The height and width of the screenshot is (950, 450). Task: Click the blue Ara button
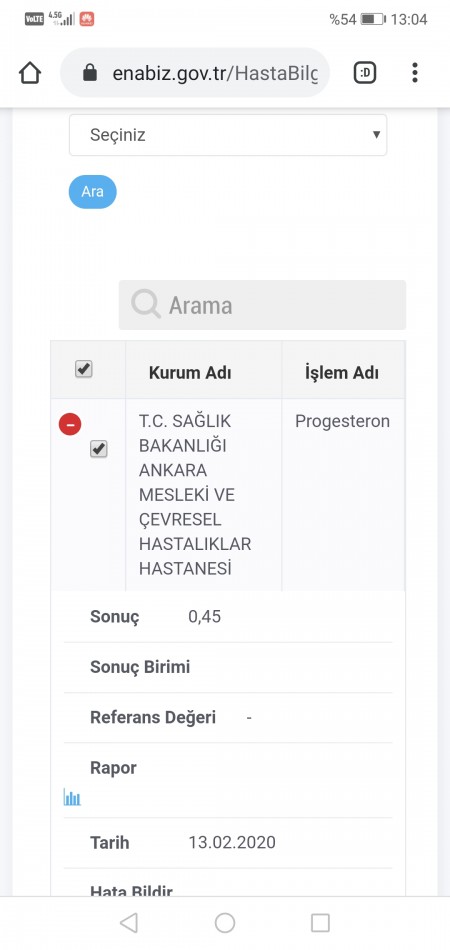click(92, 192)
